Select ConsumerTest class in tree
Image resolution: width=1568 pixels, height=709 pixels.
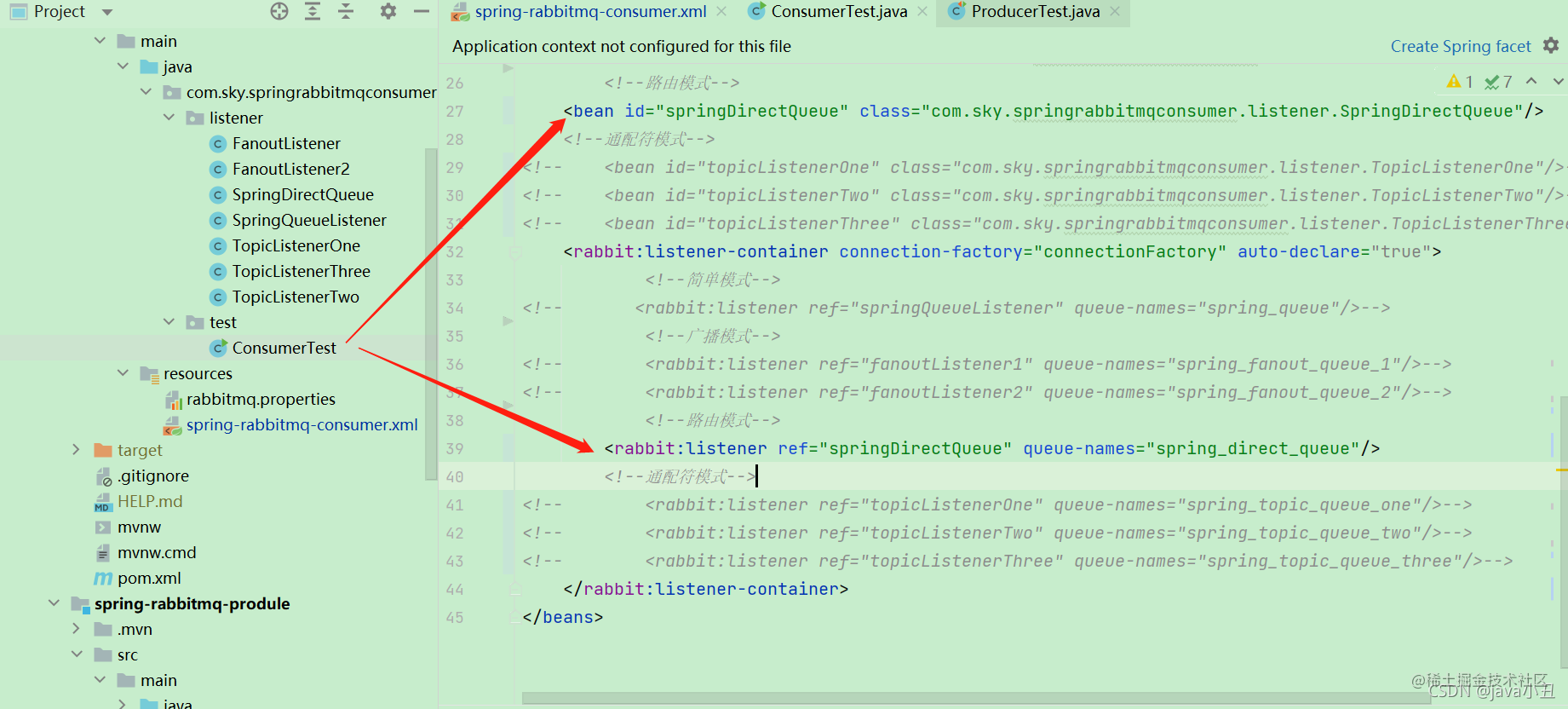(x=284, y=348)
